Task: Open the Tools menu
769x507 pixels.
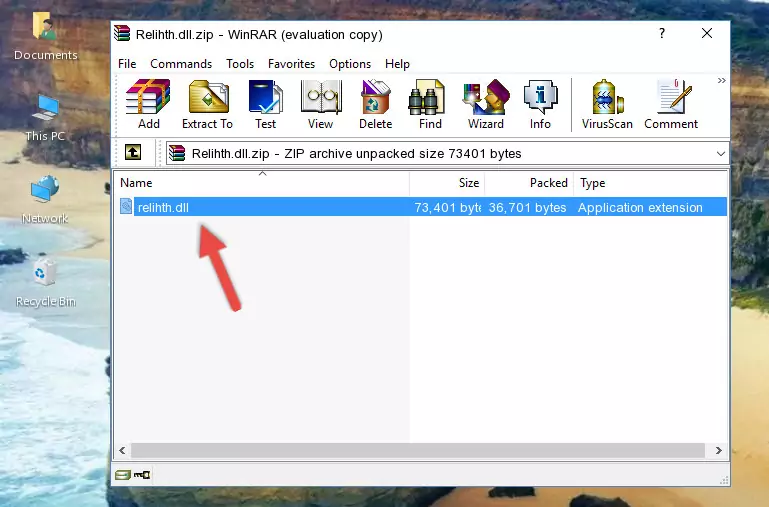Action: (240, 64)
